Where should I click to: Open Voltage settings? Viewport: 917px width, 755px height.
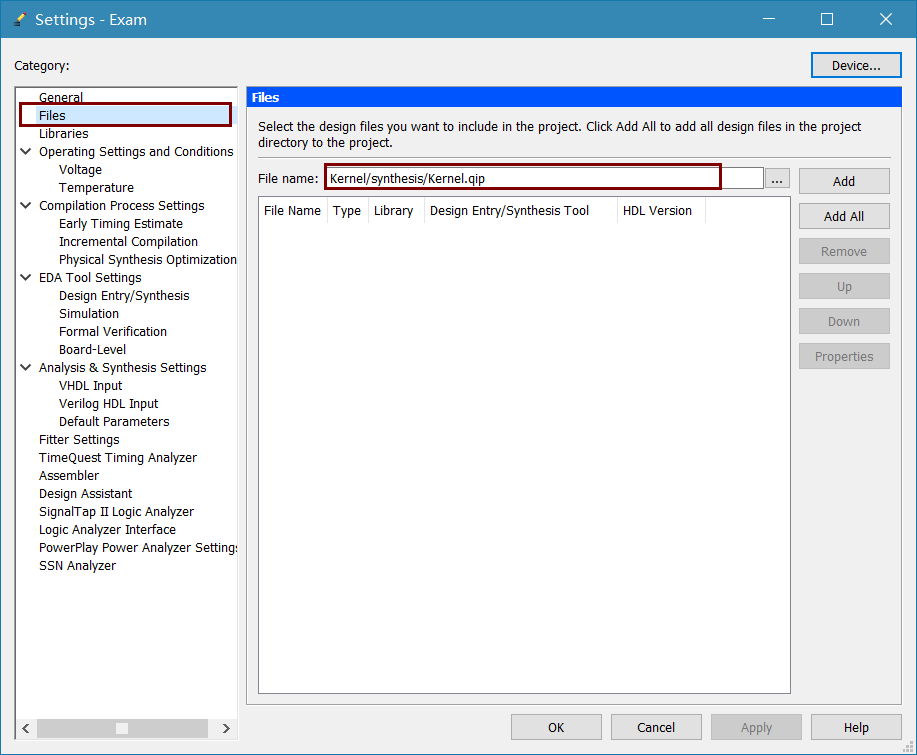pos(80,170)
